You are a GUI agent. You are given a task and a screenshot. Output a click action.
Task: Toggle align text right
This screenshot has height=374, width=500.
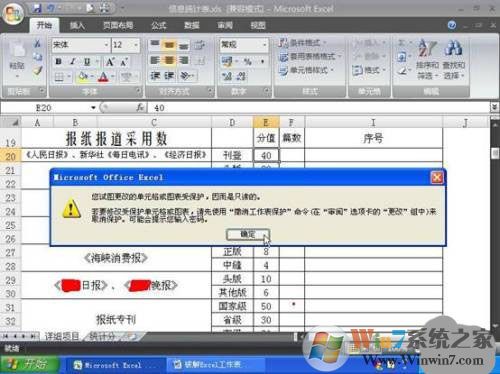coord(184,60)
